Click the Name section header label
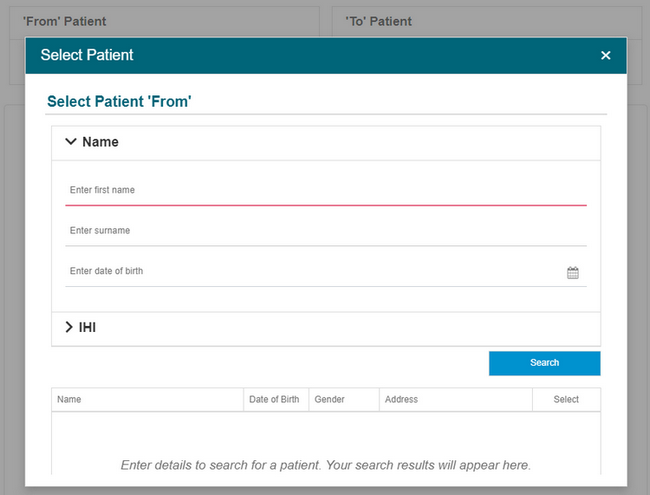650x495 pixels. click(100, 142)
